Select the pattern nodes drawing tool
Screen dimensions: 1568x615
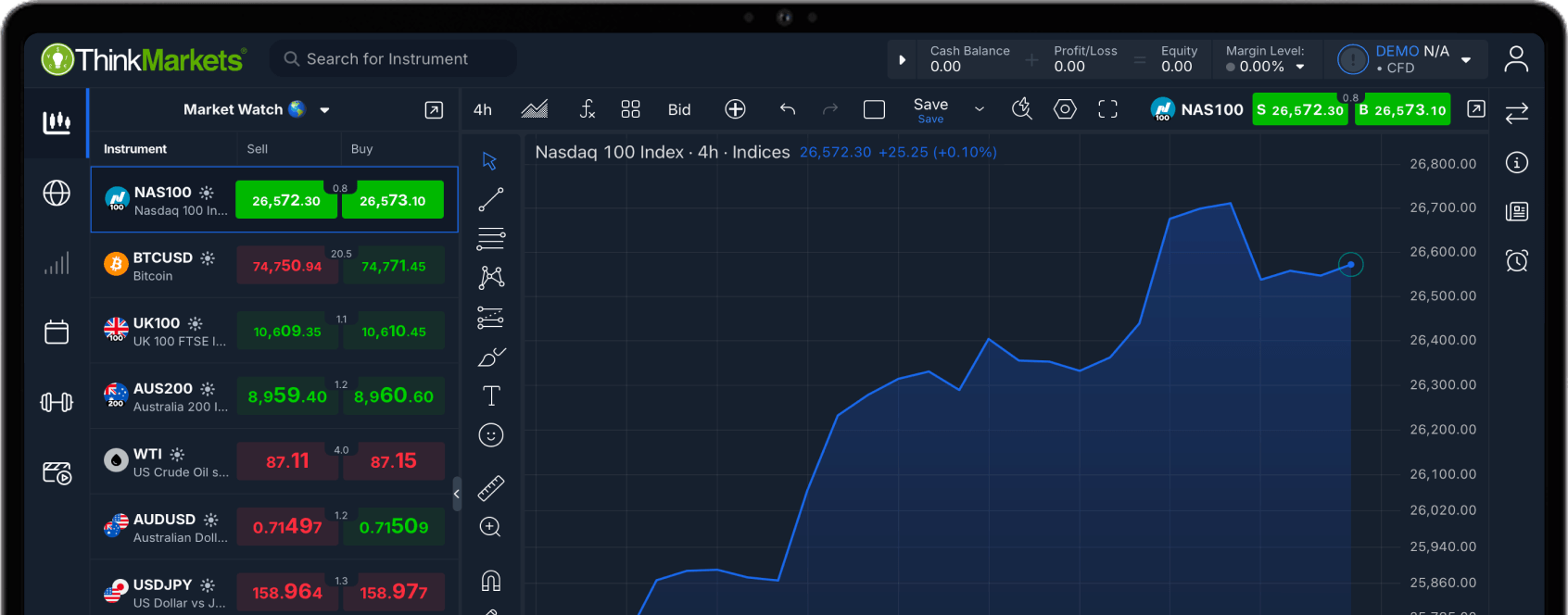[491, 277]
